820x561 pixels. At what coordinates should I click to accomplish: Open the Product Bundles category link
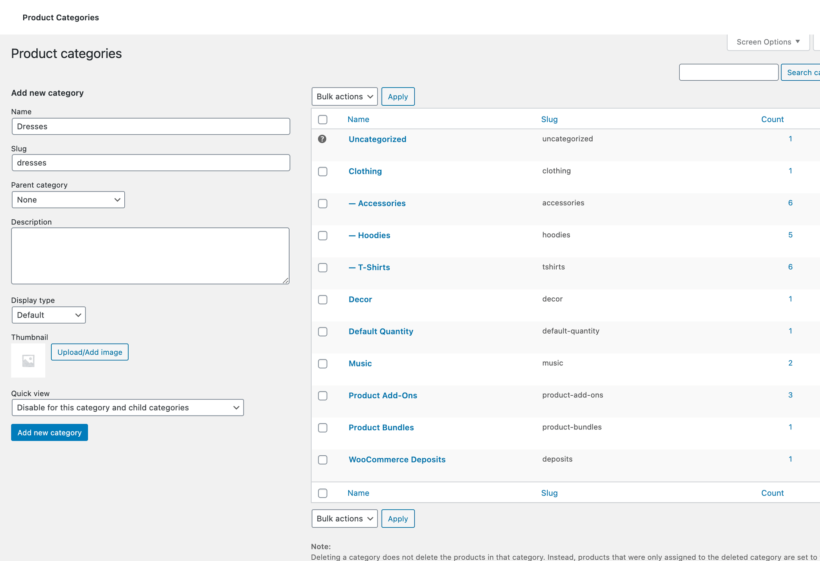381,428
